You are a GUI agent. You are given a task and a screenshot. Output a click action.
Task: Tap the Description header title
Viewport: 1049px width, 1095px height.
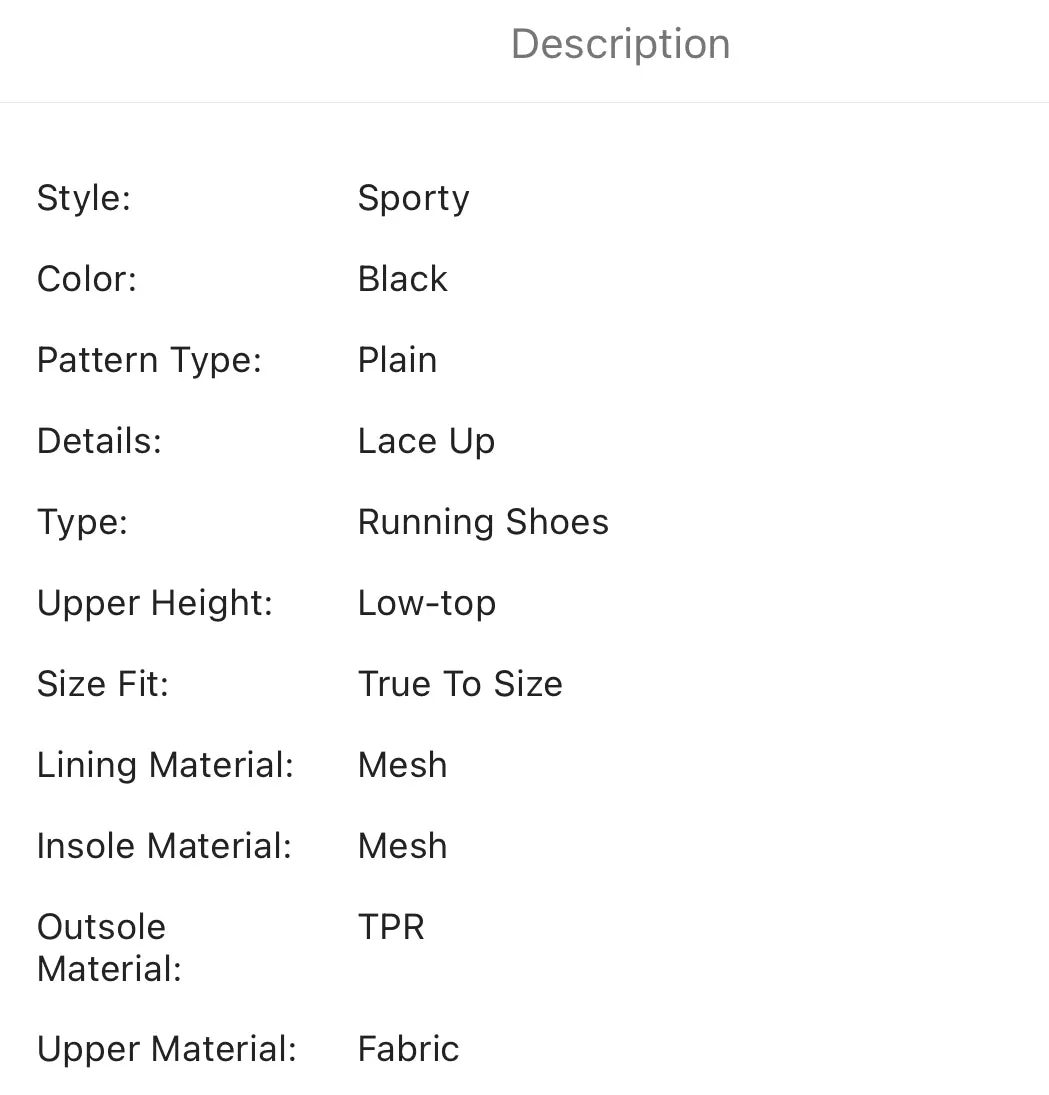[620, 44]
